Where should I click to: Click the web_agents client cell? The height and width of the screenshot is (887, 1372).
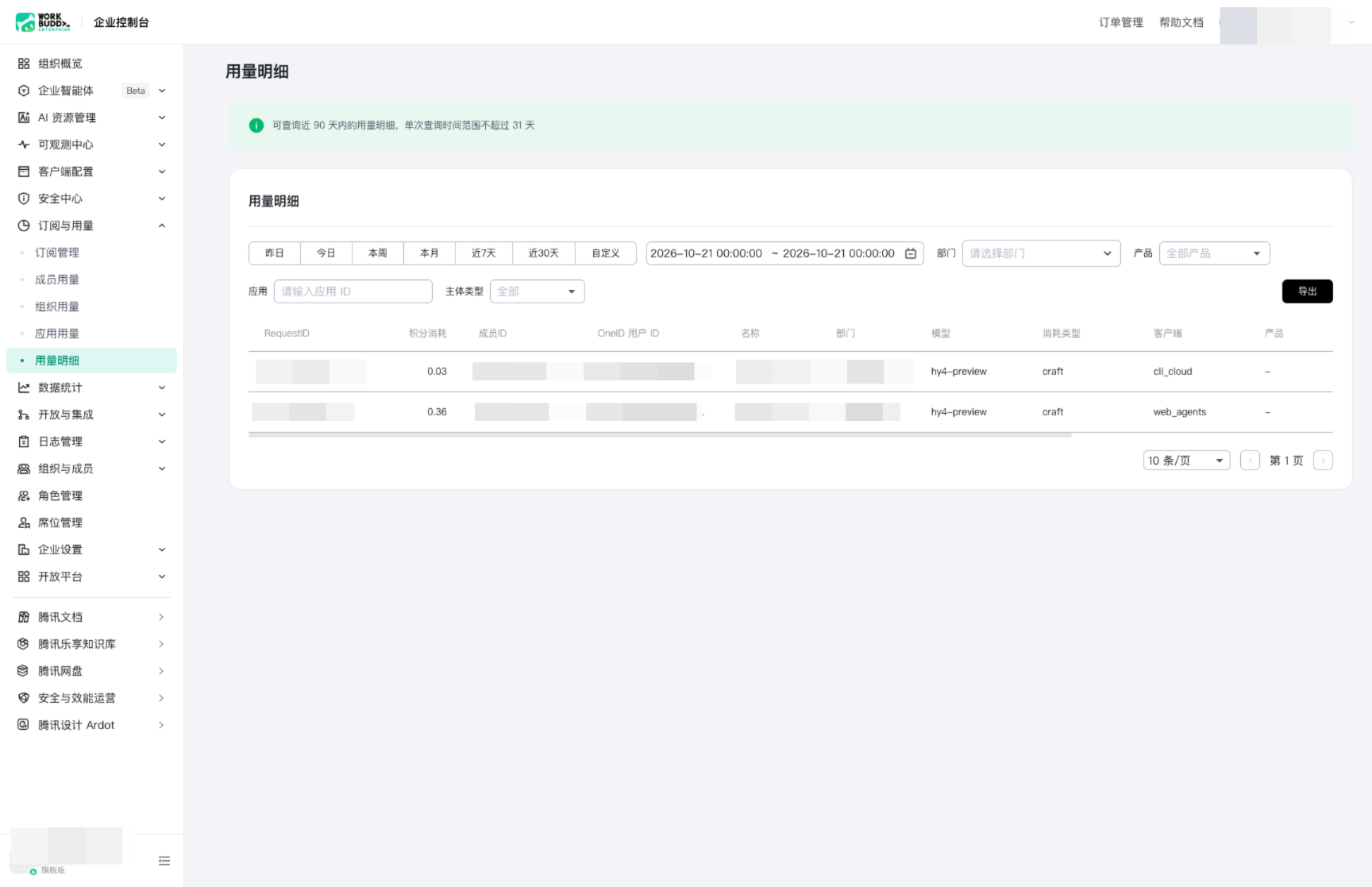pyautogui.click(x=1180, y=412)
